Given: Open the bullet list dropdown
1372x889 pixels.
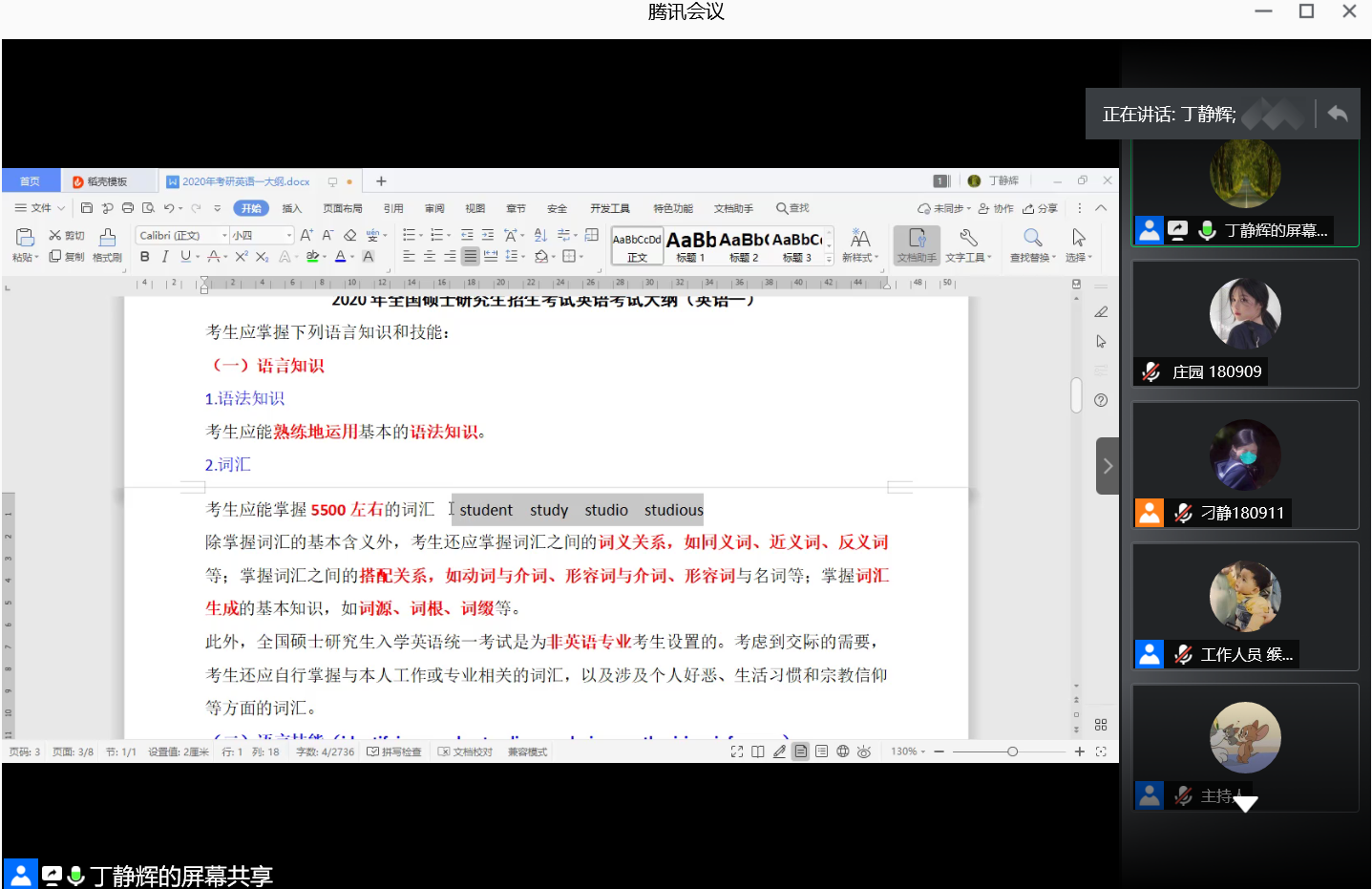Looking at the screenshot, I should point(420,235).
